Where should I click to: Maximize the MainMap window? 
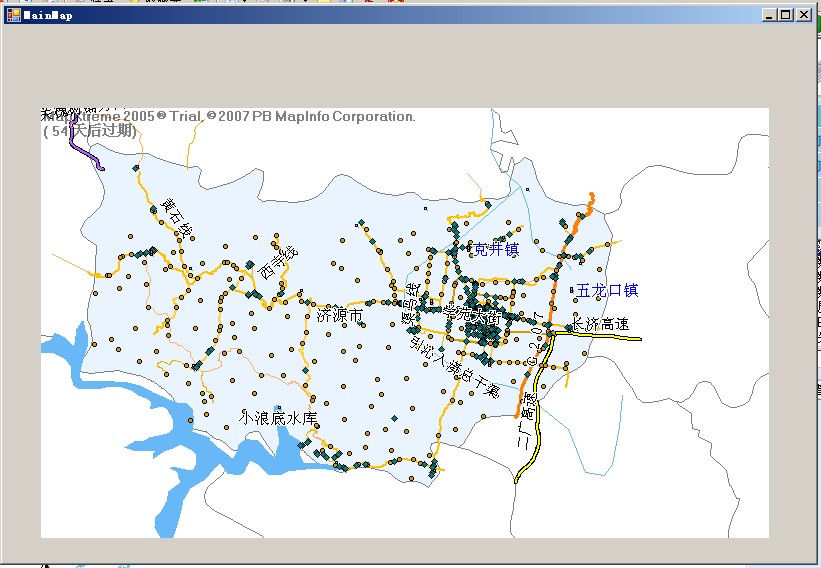[x=785, y=15]
